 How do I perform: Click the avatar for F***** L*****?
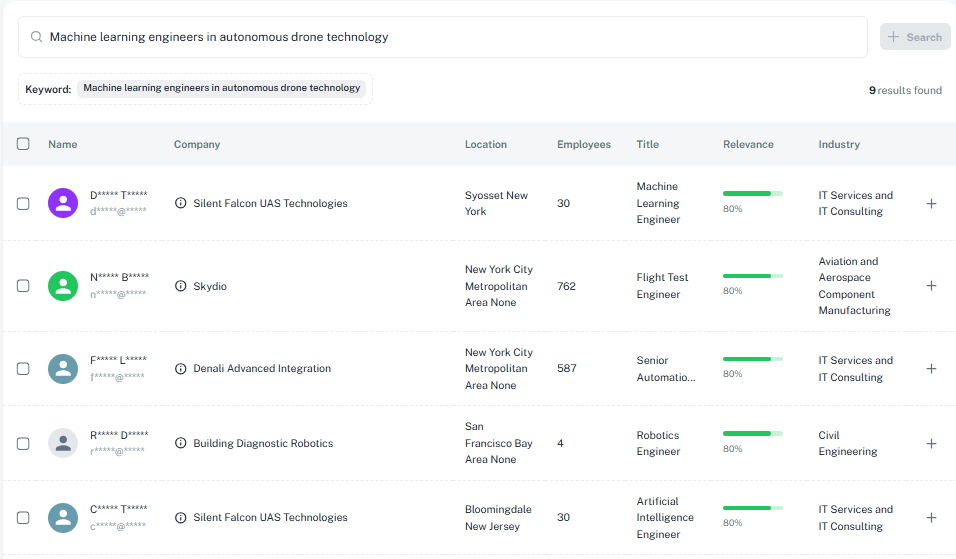(63, 369)
